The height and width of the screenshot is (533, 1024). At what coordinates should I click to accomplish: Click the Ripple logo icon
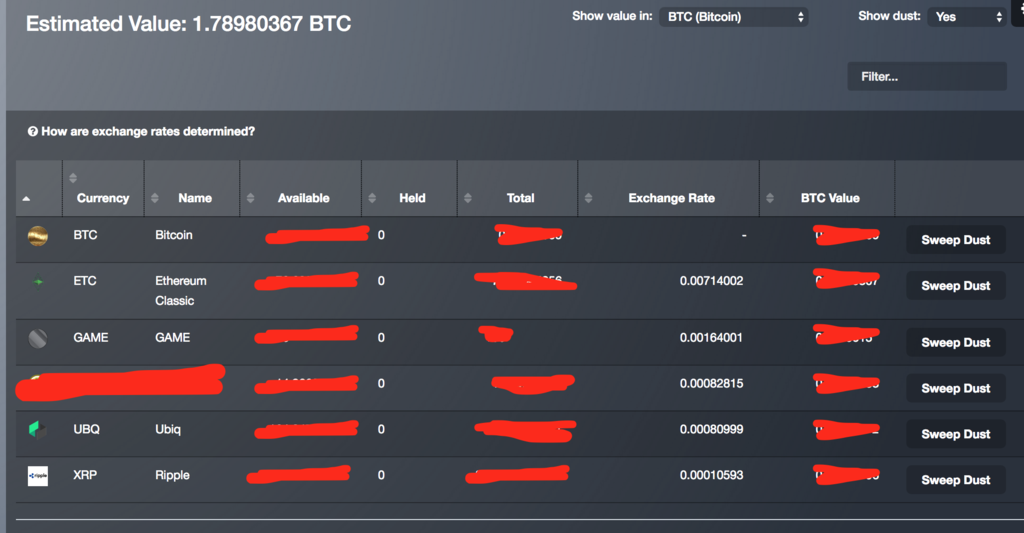pos(38,476)
